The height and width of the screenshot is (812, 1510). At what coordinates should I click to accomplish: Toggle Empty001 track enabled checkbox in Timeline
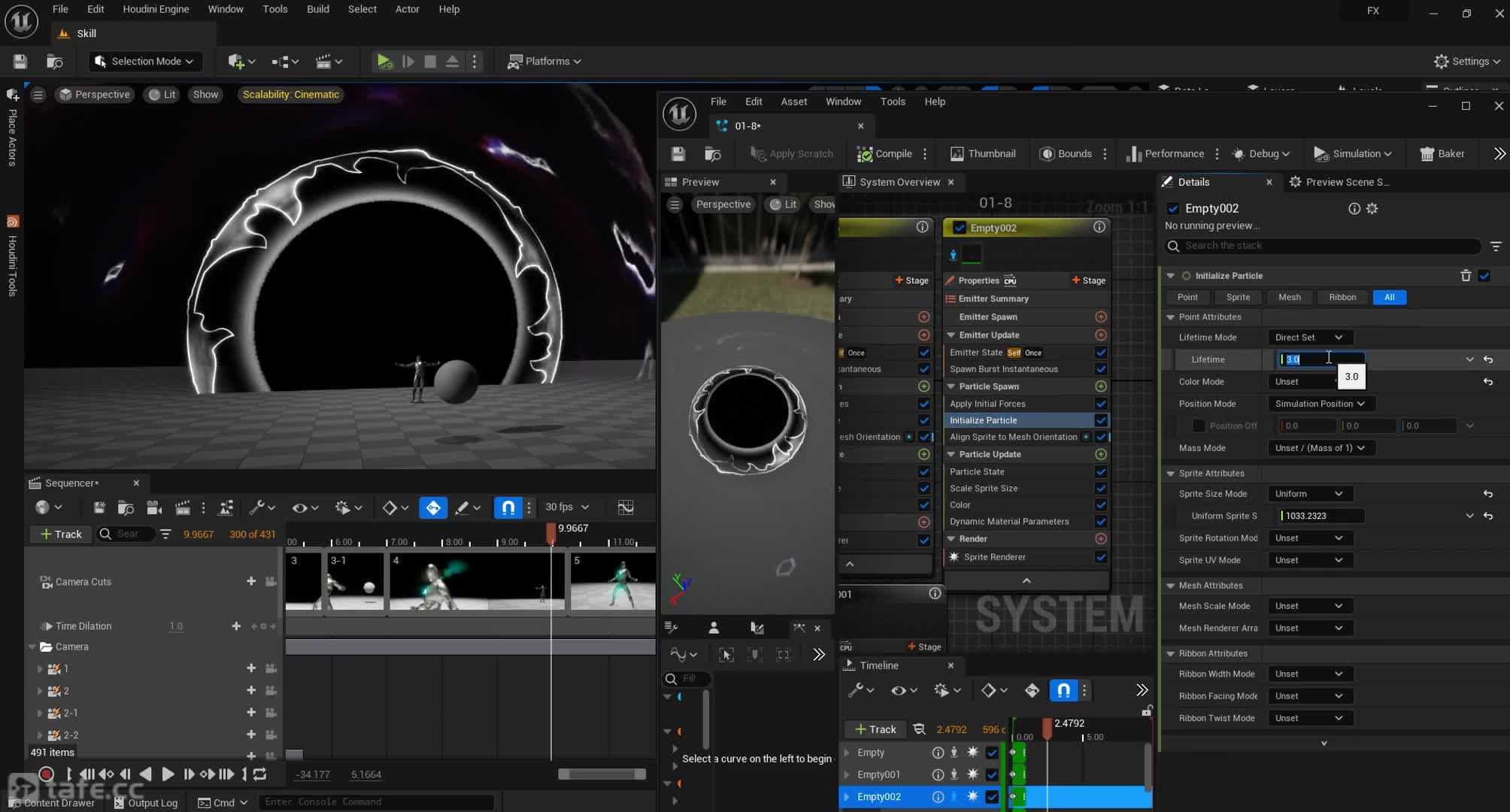[992, 774]
